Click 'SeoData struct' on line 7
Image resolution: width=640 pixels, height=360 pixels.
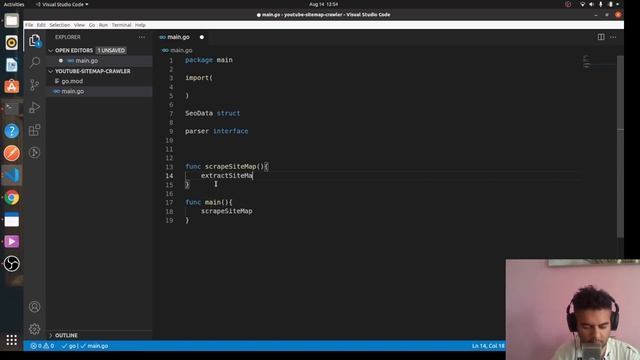point(213,113)
